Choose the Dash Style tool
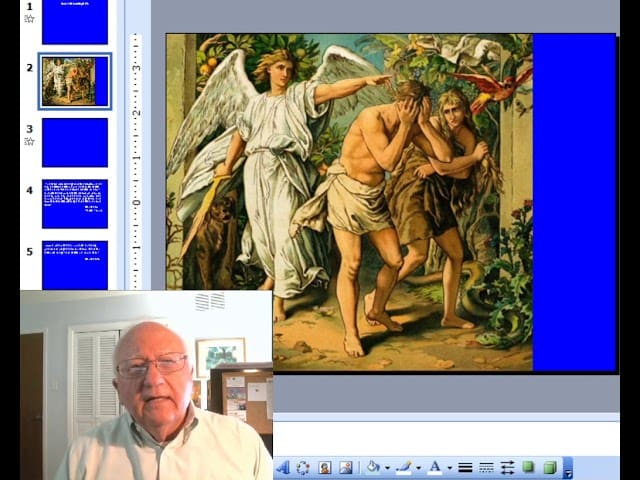640x480 pixels. [486, 467]
